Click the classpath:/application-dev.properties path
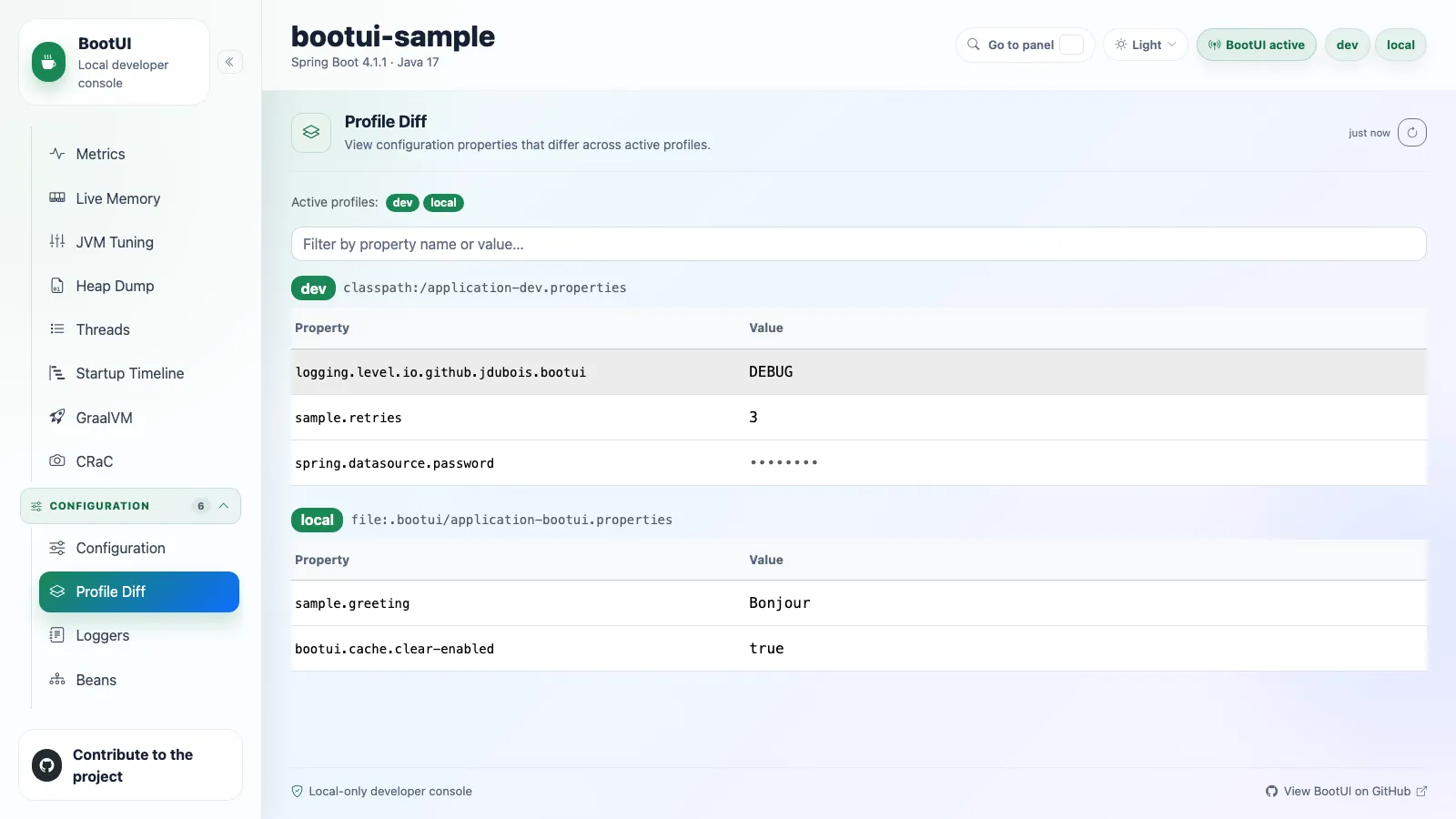This screenshot has width=1456, height=819. point(485,288)
